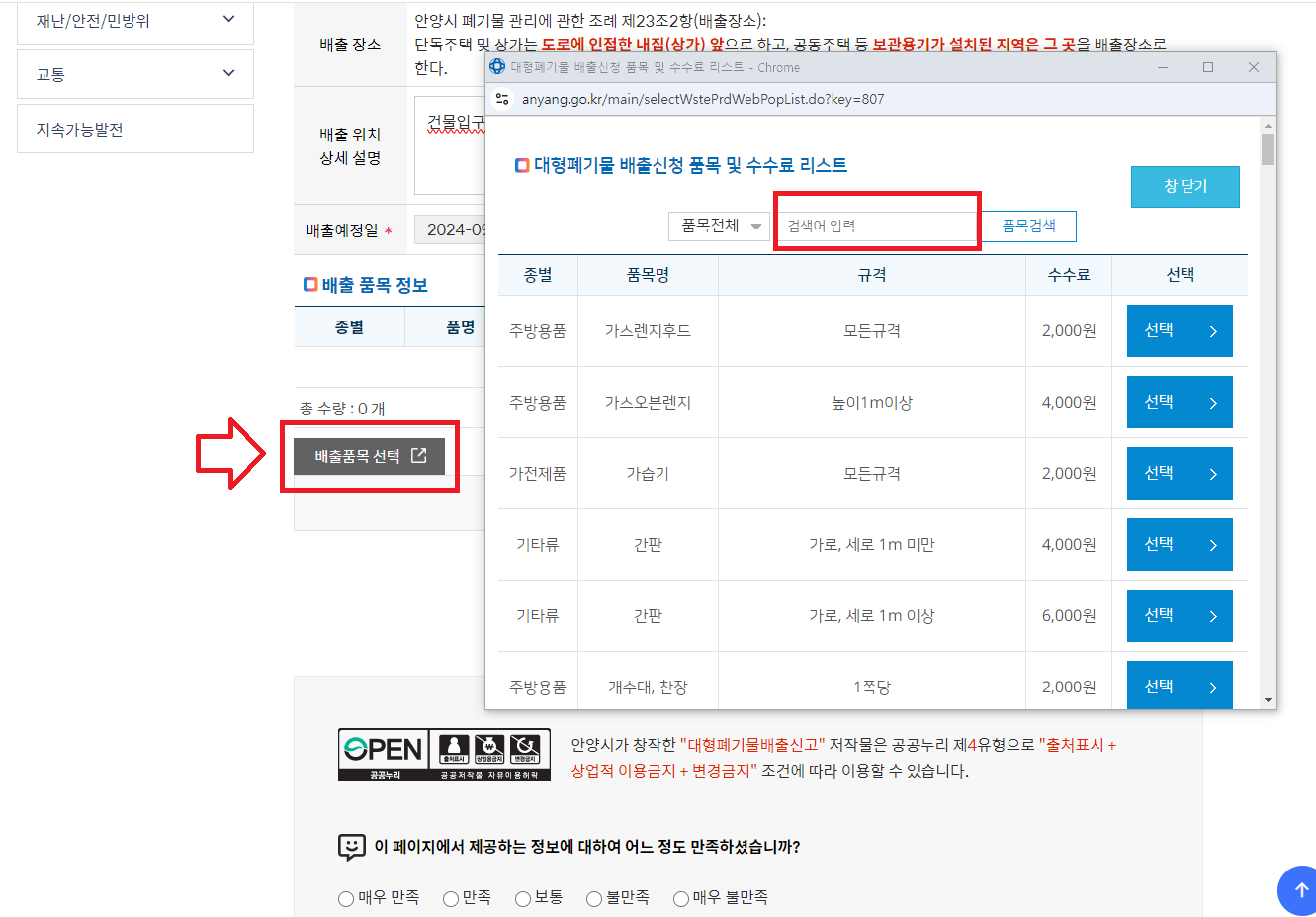Image resolution: width=1316 pixels, height=917 pixels.
Task: Click the 창 닫기 button
Action: pos(1184,186)
